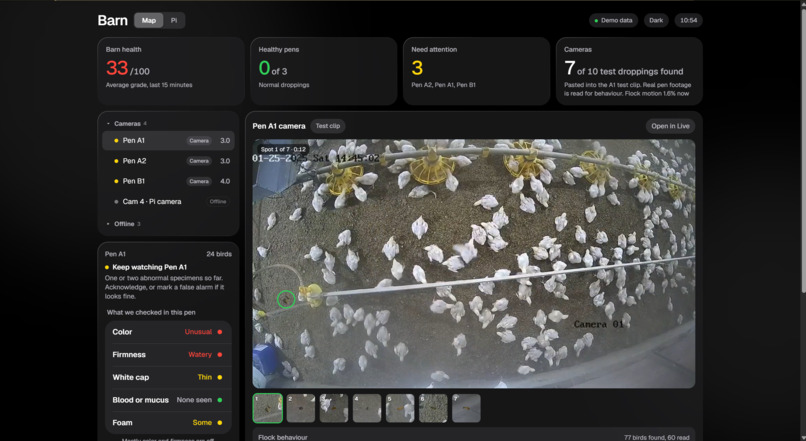The image size is (806, 441).
Task: Click Camera badge on Pen A1 row
Action: (199, 140)
